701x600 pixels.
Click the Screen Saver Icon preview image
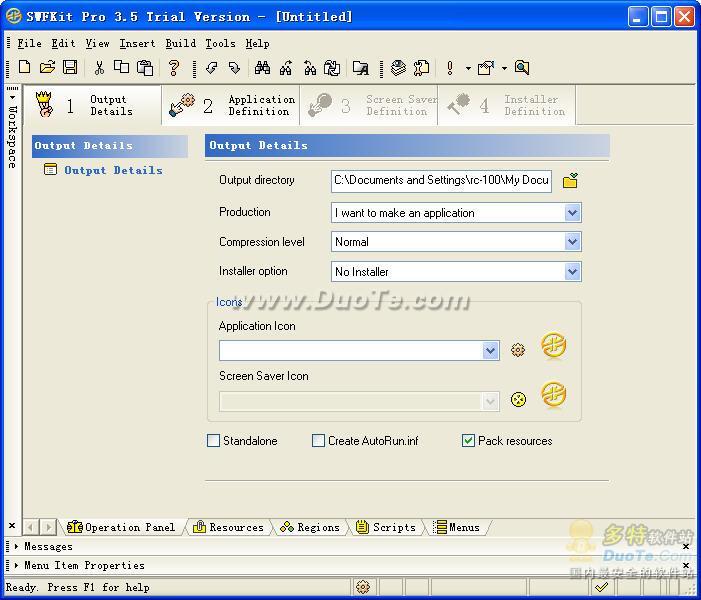(553, 394)
